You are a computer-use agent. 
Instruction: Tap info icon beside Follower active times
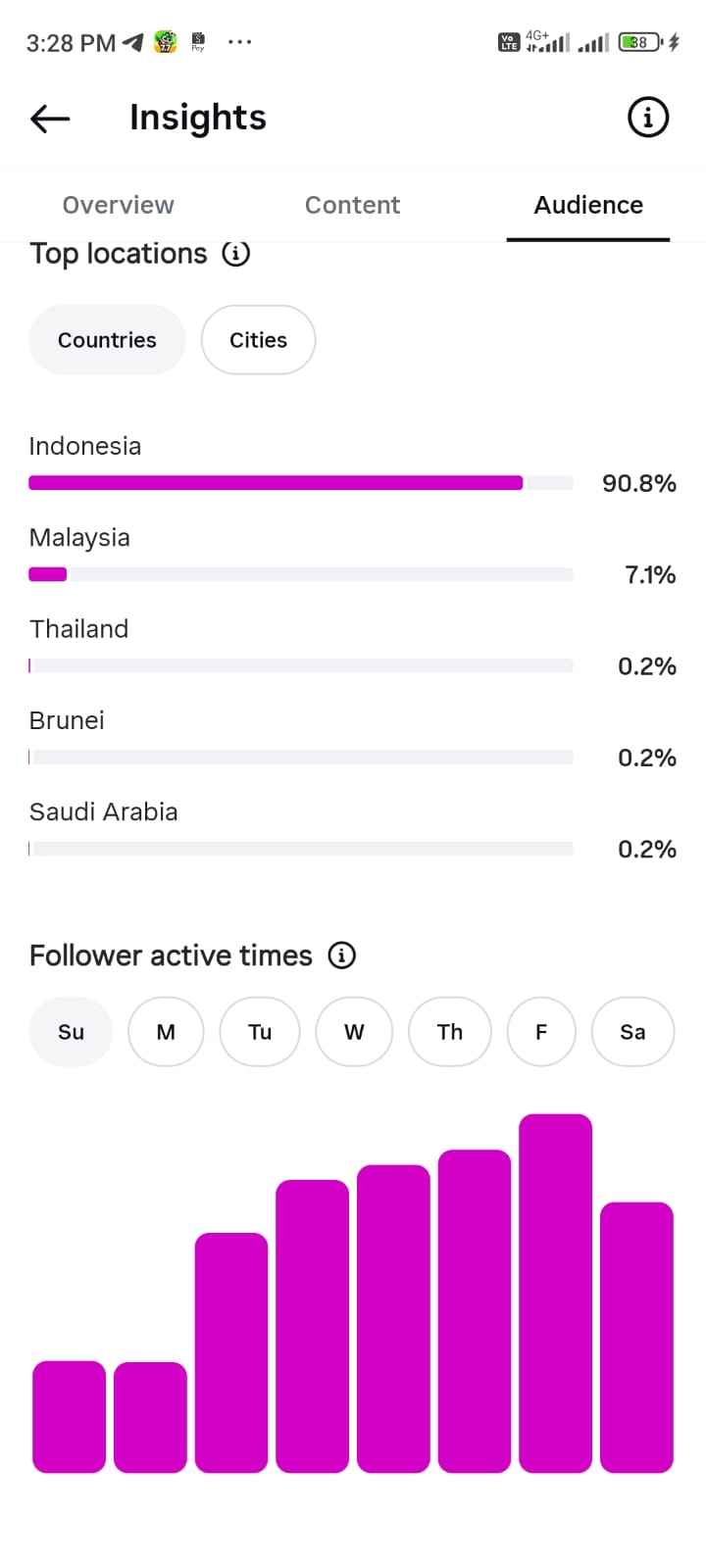coord(341,955)
